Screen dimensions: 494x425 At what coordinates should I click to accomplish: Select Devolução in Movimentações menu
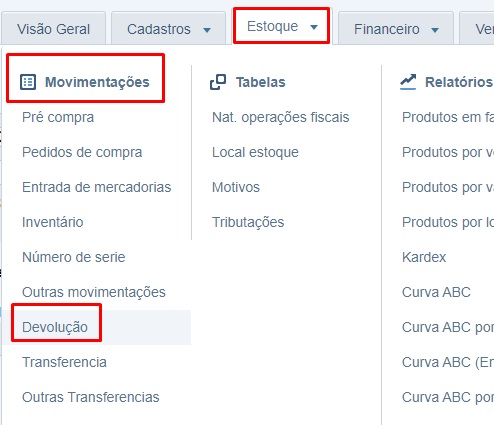point(55,327)
